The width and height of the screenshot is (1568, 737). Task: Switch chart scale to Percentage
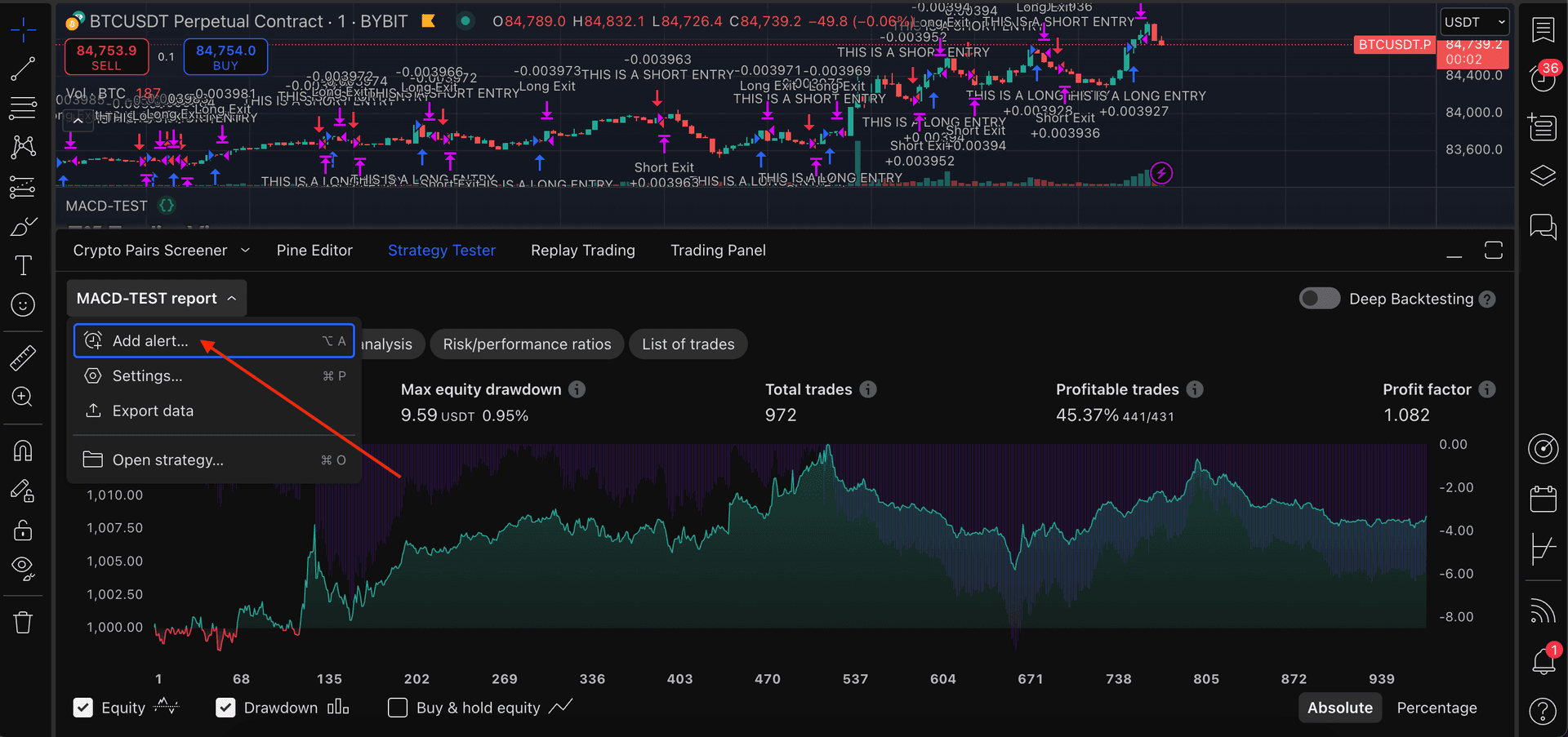[x=1437, y=708]
